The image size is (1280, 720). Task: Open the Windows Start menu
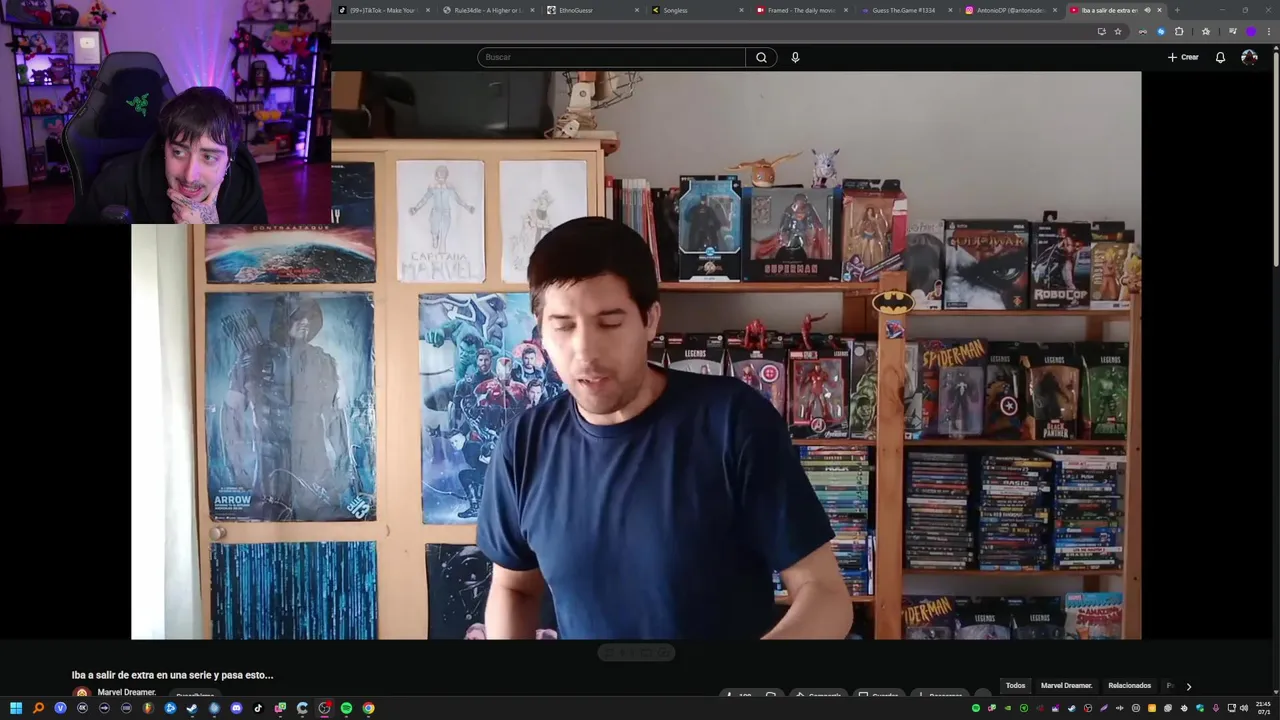point(16,708)
